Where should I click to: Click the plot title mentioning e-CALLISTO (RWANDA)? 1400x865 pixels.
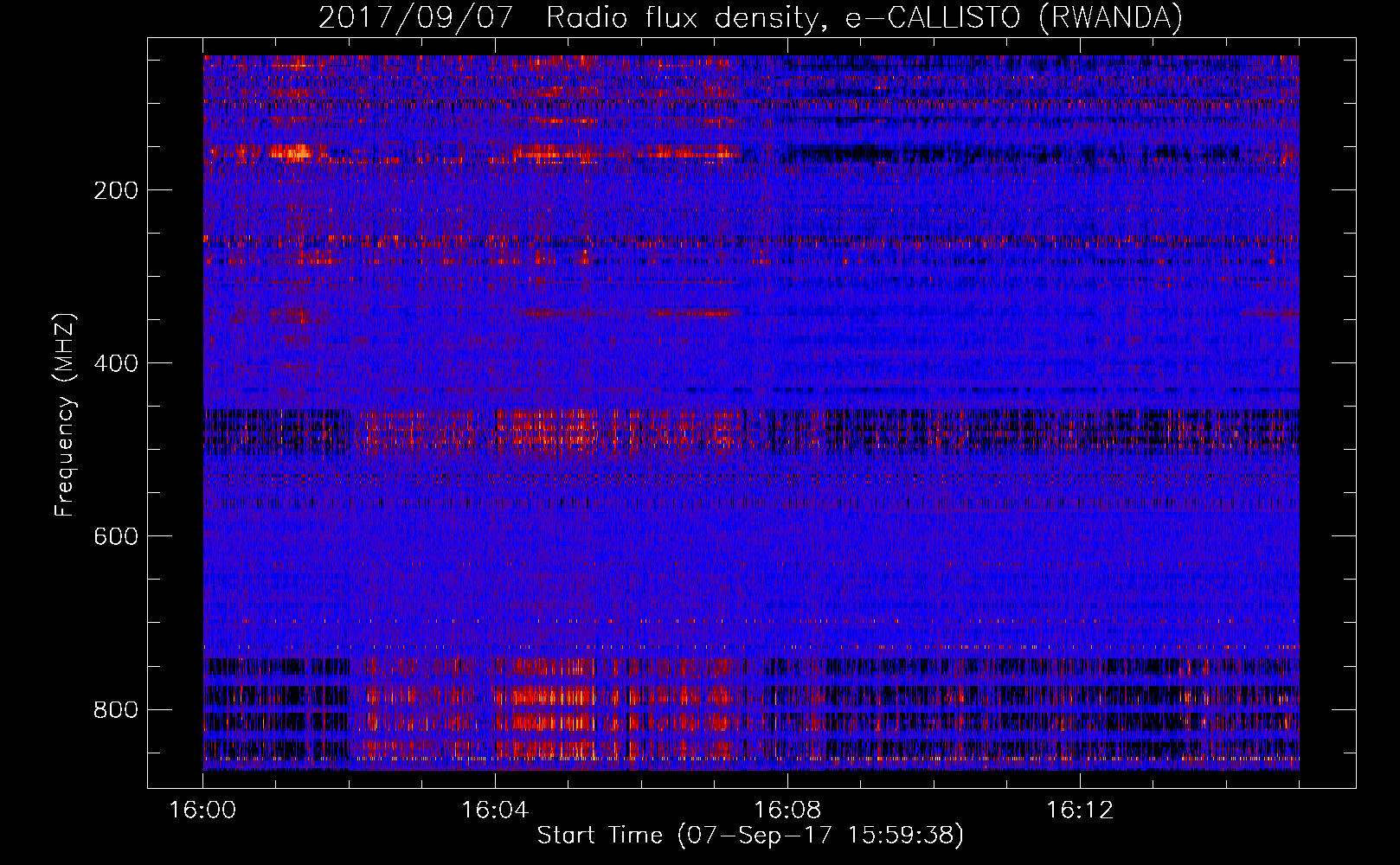[750, 17]
